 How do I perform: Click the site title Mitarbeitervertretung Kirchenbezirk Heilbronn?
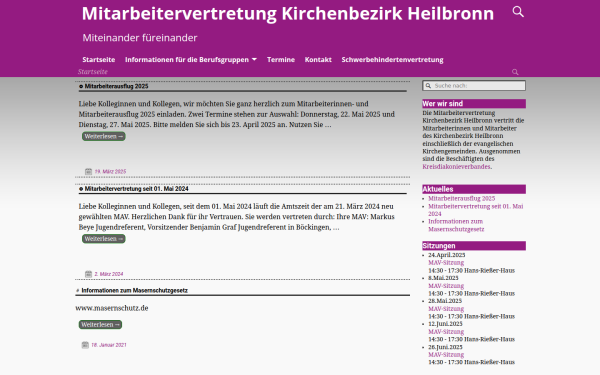pyautogui.click(x=288, y=13)
